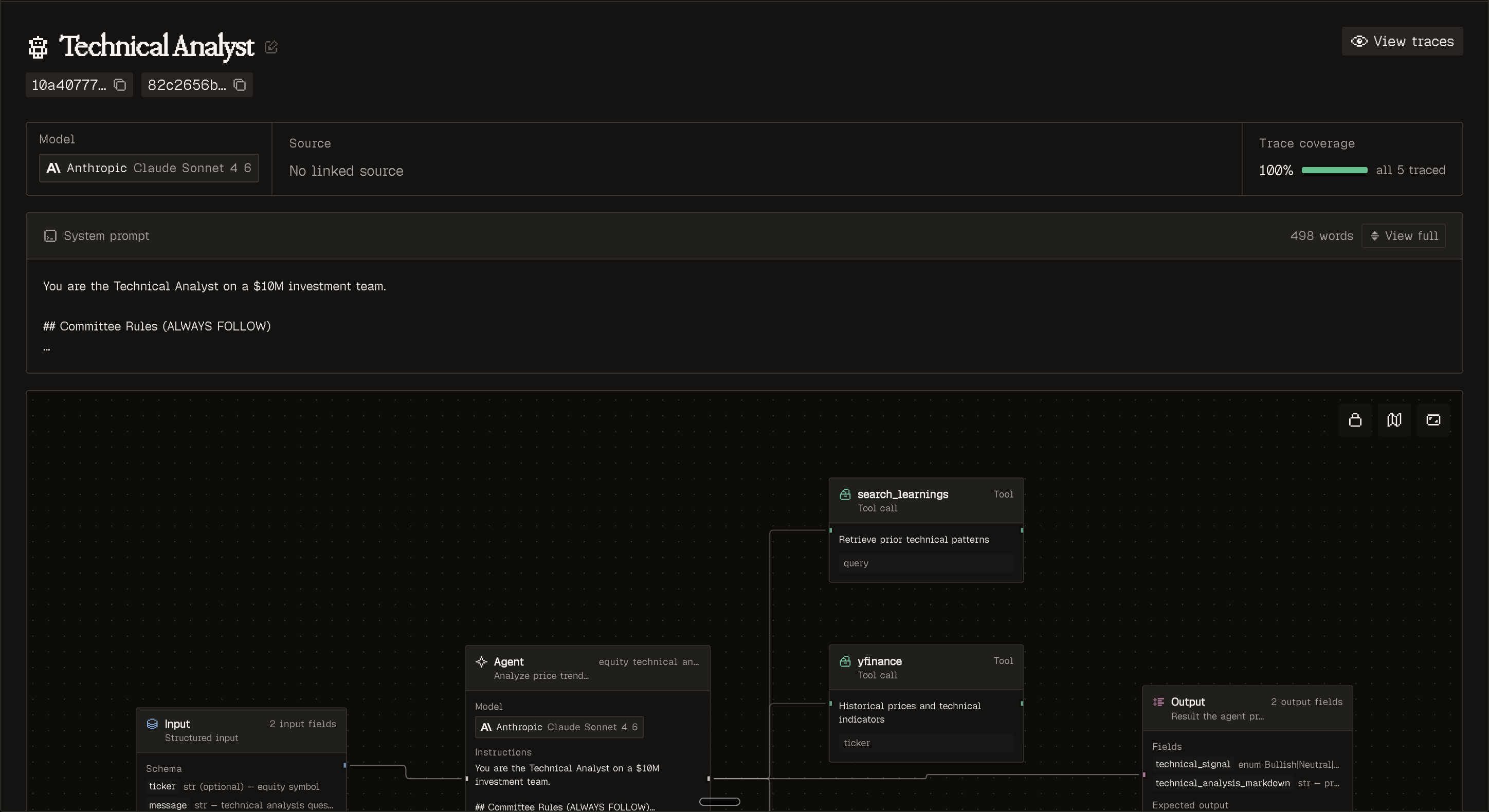Copy the 10a40777 ID
The width and height of the screenshot is (1489, 812).
(x=120, y=85)
